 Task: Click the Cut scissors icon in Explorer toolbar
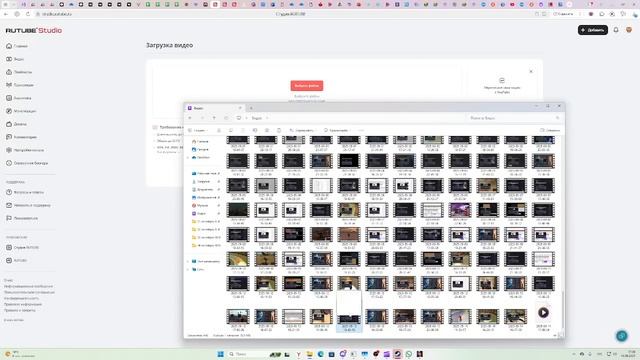pyautogui.click(x=219, y=130)
